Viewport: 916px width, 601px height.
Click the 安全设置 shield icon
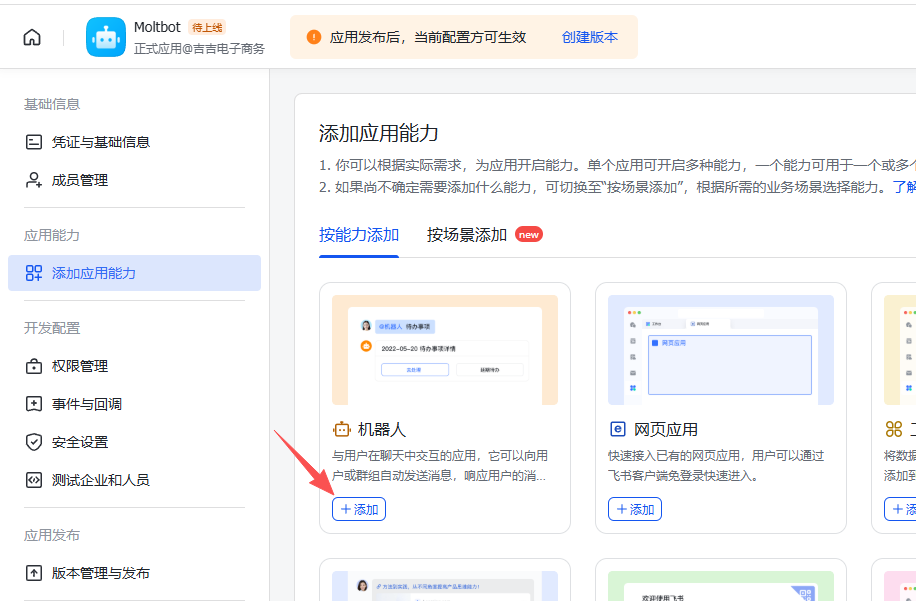[34, 442]
